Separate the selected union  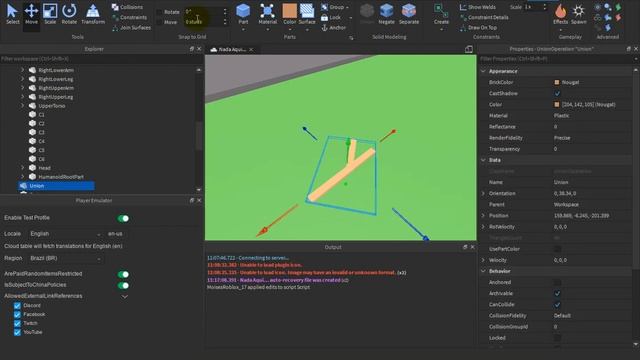coord(409,14)
